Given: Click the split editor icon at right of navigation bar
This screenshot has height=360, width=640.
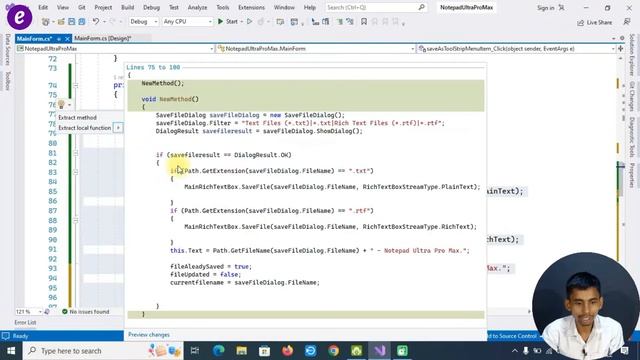Looking at the screenshot, I should tap(621, 49).
